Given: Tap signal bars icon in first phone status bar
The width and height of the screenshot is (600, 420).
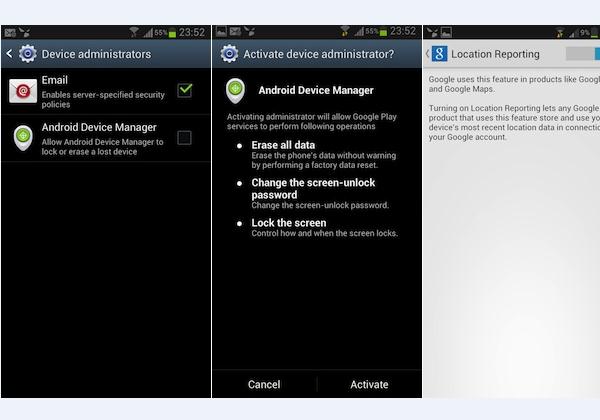Looking at the screenshot, I should (x=148, y=33).
